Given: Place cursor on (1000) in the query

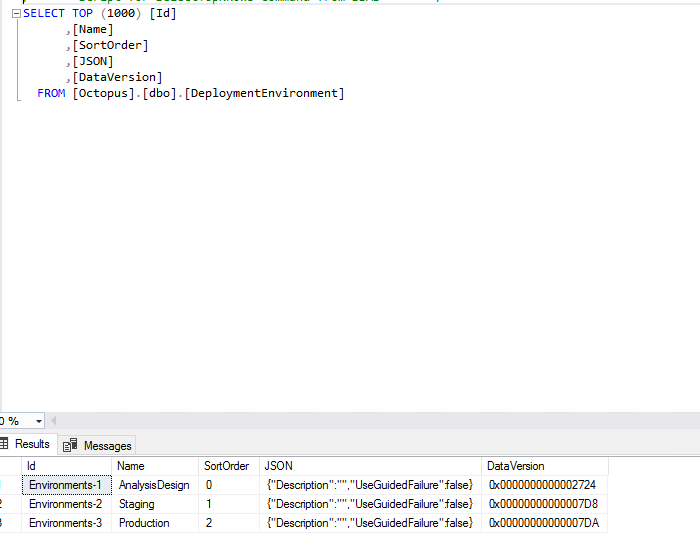Looking at the screenshot, I should coord(121,13).
